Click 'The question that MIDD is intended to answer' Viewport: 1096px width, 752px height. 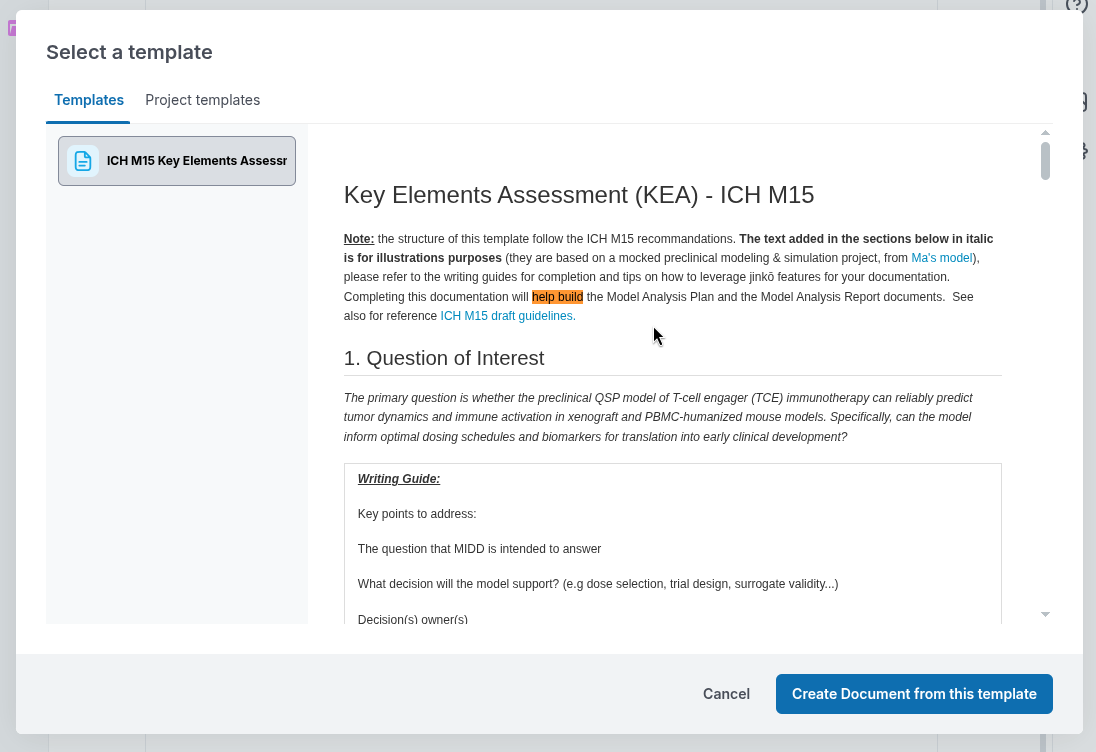coord(480,549)
